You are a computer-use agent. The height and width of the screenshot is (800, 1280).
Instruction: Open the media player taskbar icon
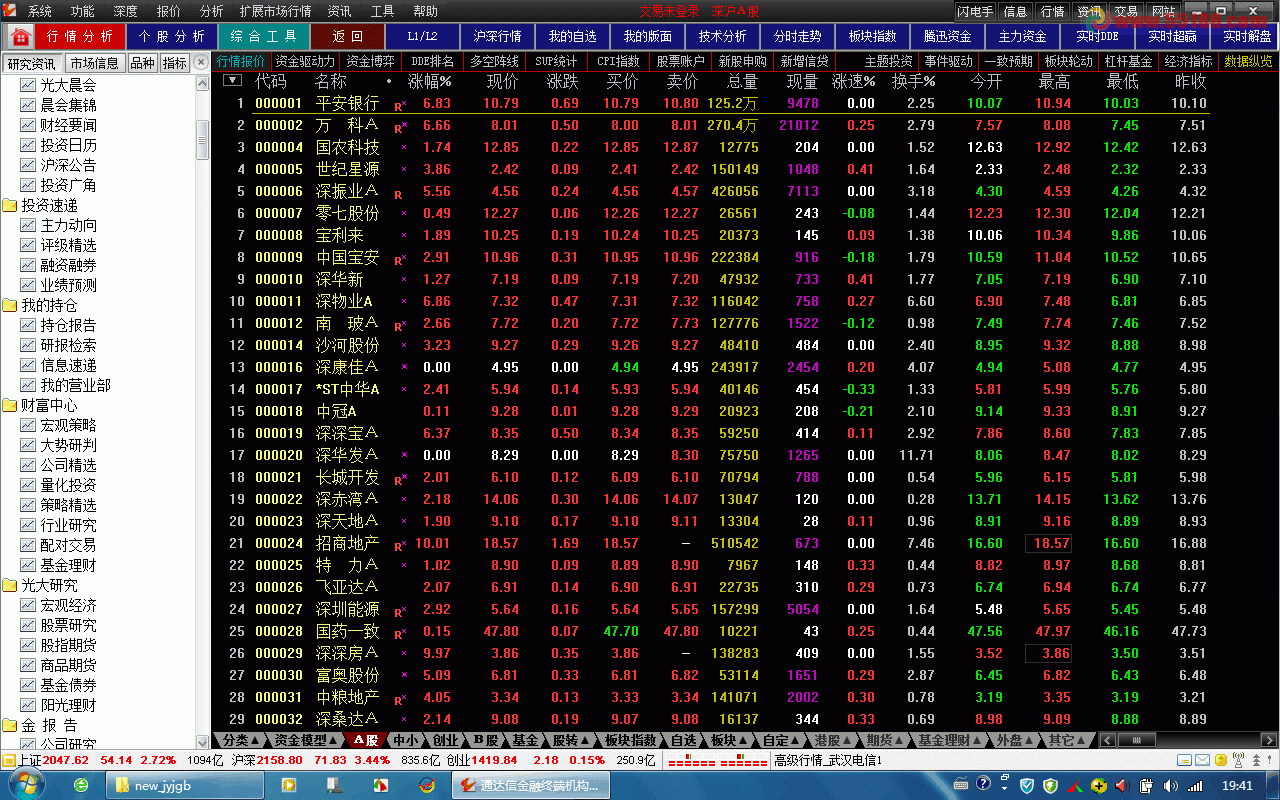pos(289,785)
